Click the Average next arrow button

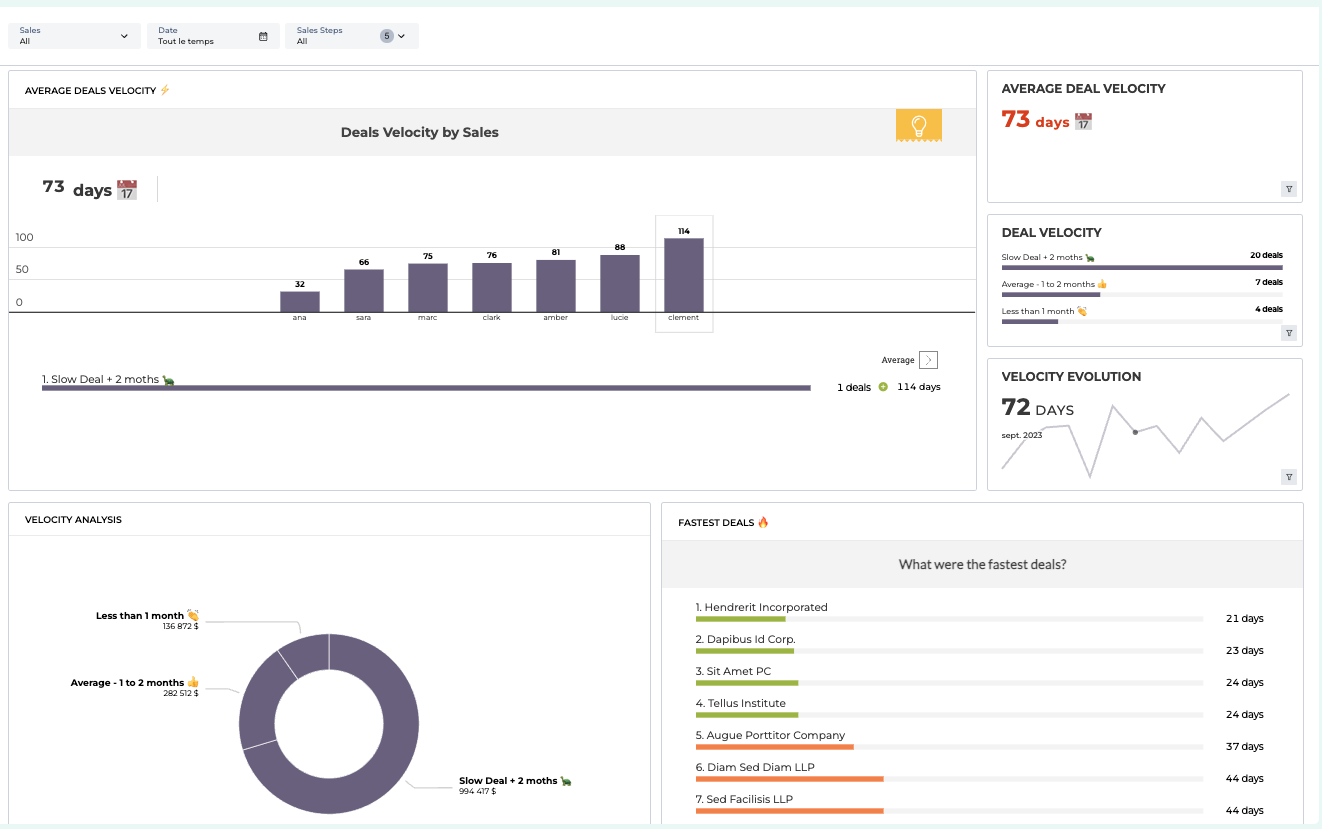928,360
